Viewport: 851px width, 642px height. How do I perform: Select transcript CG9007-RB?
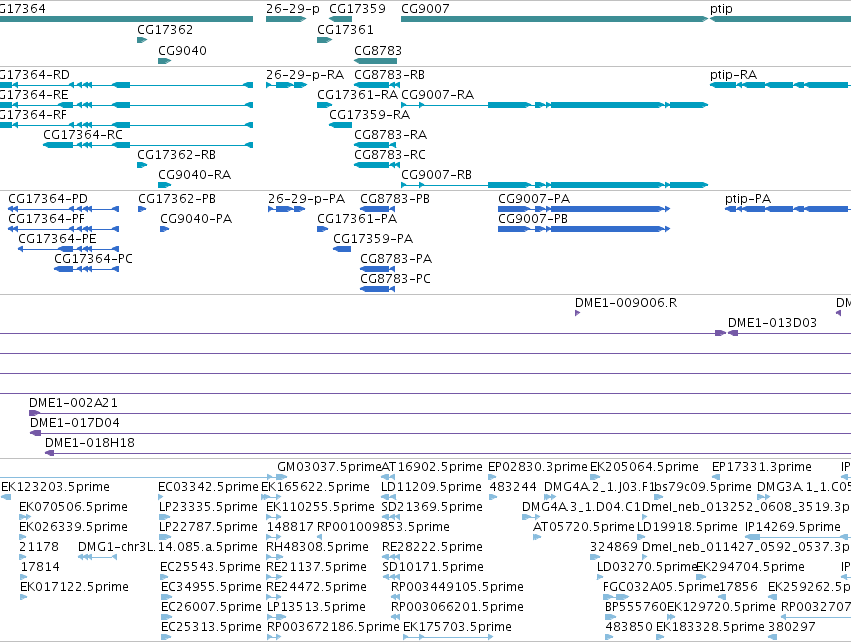(x=554, y=185)
